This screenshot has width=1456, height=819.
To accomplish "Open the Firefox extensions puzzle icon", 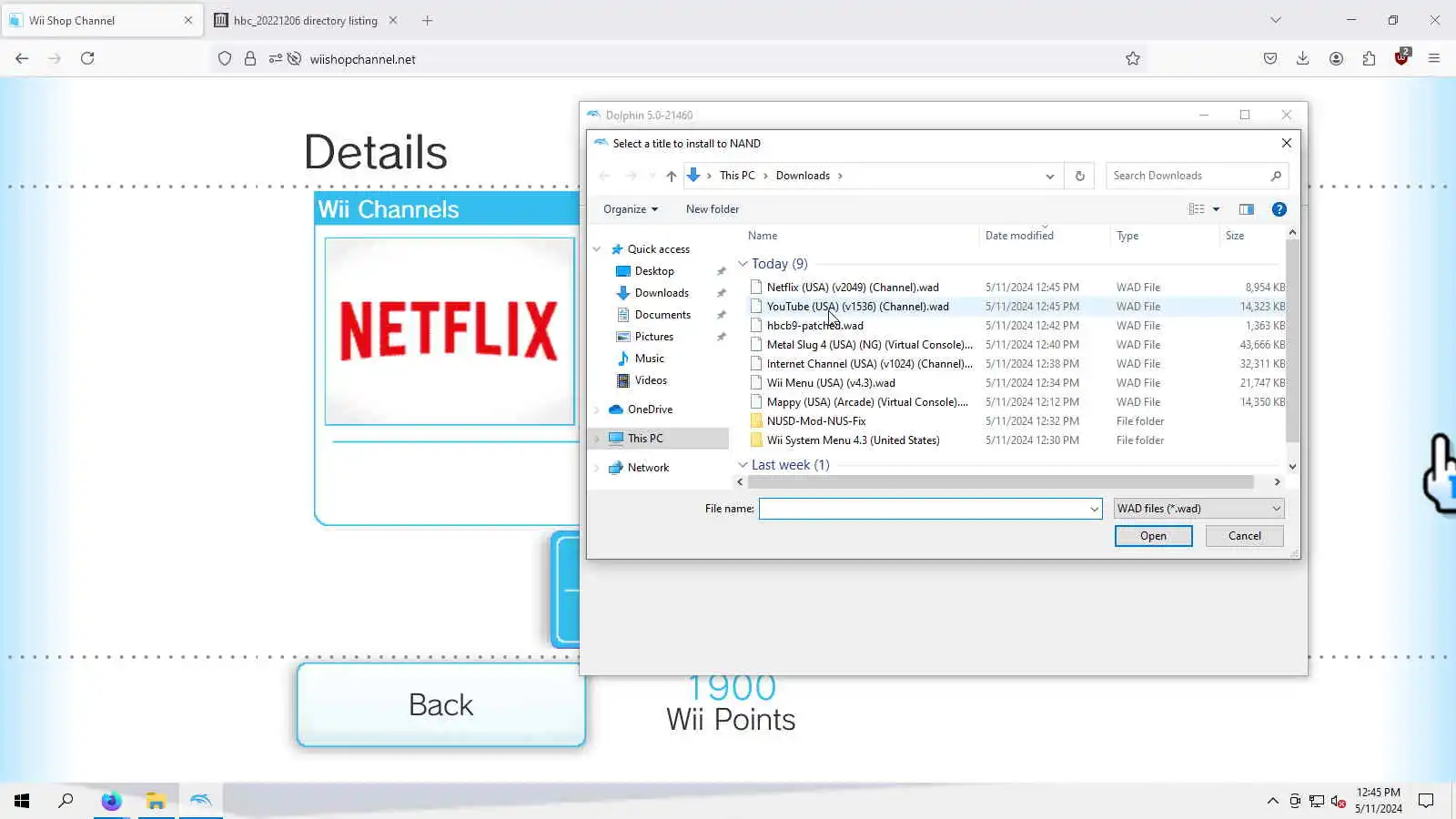I will click(1369, 58).
